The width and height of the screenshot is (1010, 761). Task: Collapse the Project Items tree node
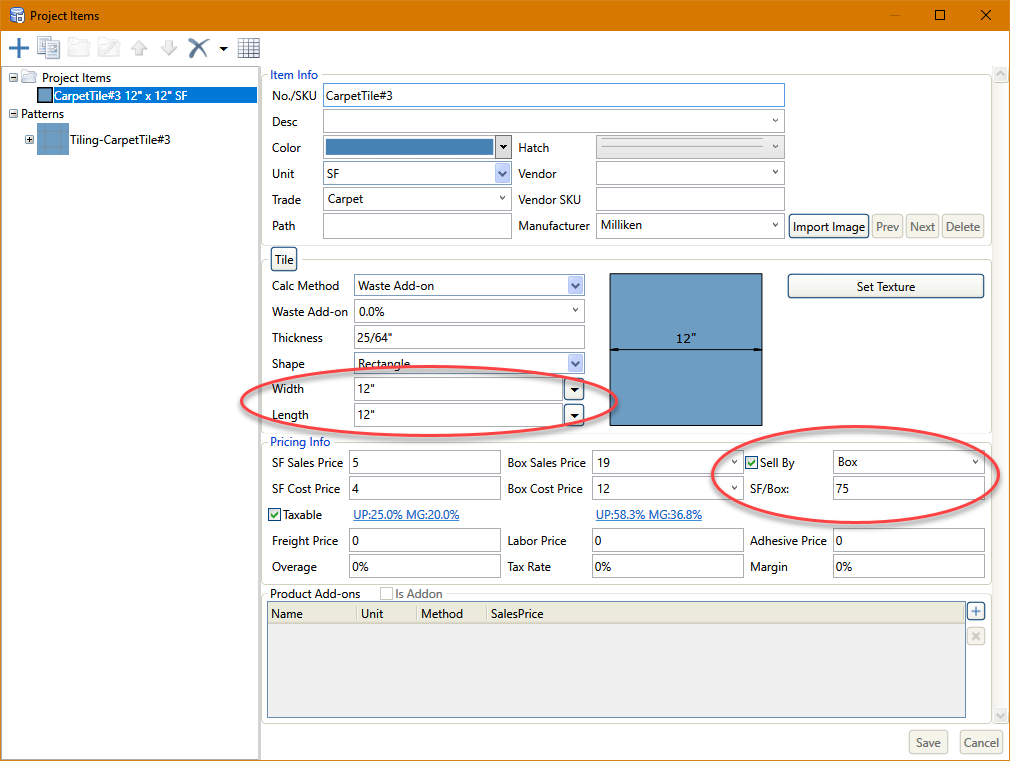(13, 77)
